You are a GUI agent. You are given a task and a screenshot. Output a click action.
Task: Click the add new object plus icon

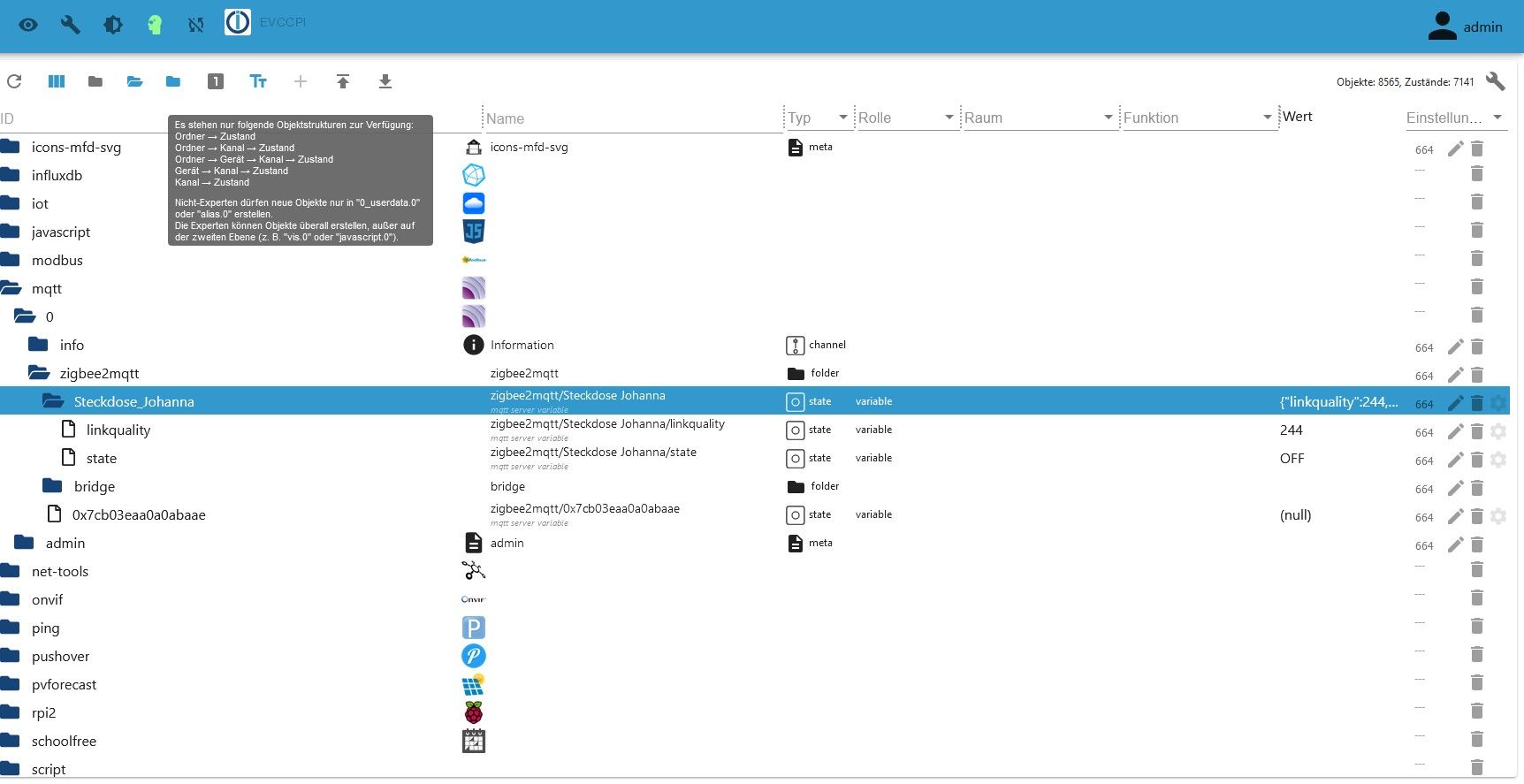(x=301, y=81)
